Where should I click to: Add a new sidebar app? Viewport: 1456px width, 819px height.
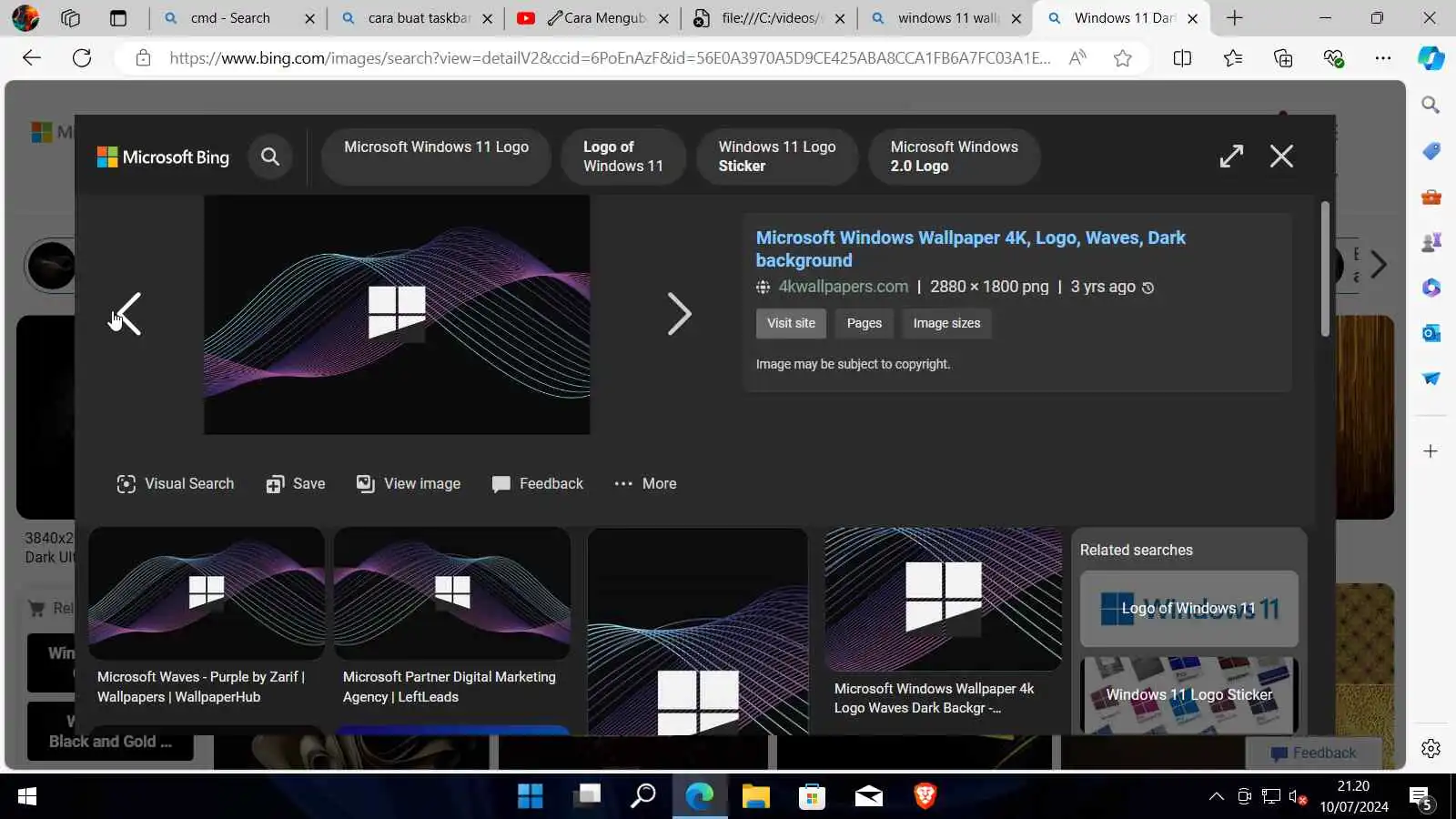1431,451
